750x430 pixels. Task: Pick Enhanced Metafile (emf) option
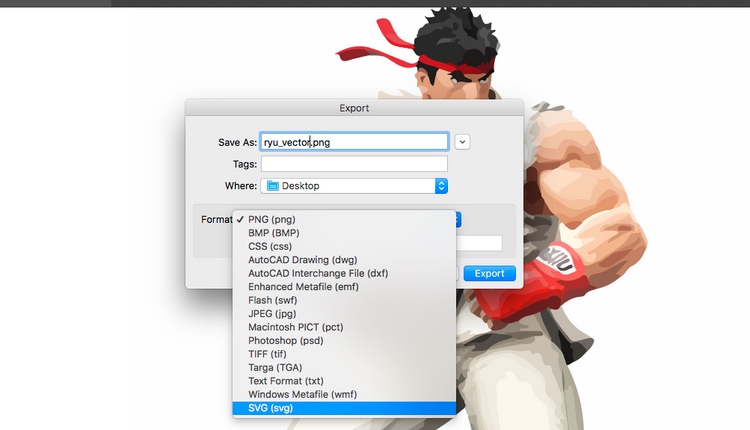pyautogui.click(x=344, y=287)
